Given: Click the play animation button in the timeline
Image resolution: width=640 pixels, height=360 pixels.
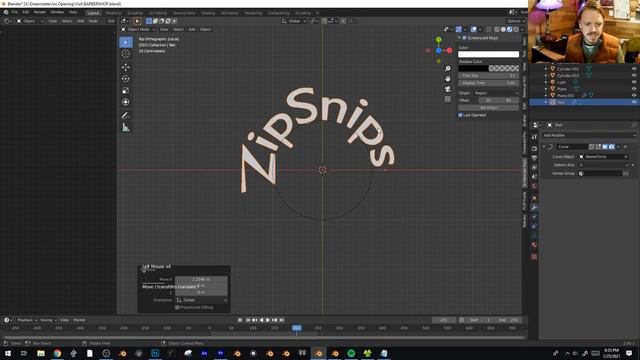Looking at the screenshot, I should click(268, 320).
